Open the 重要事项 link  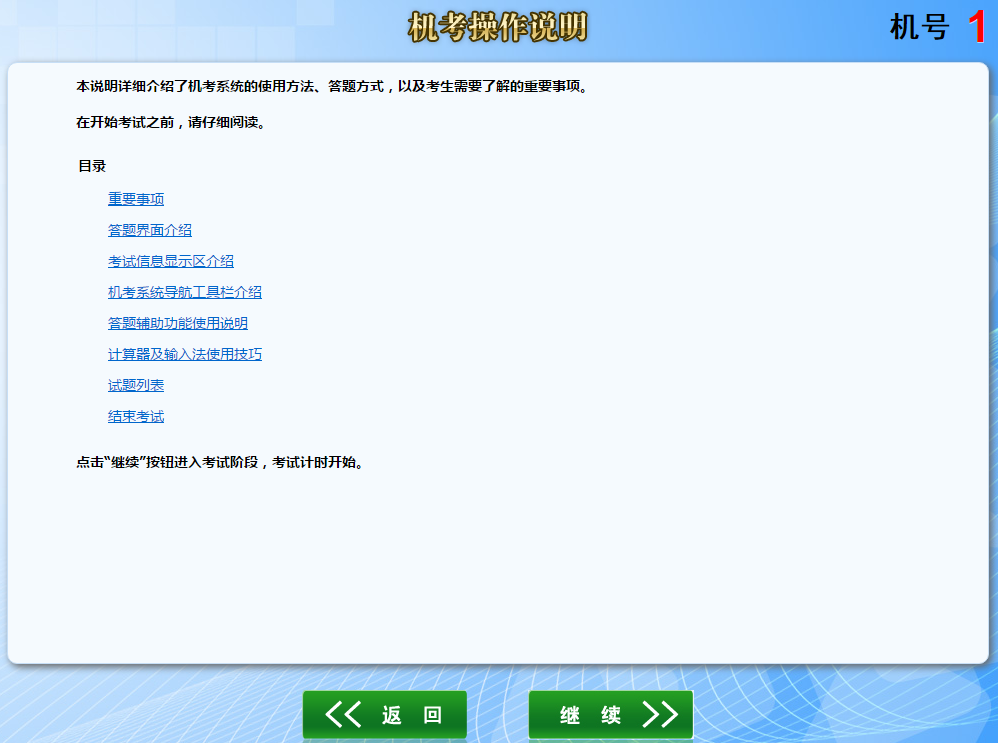[x=136, y=199]
